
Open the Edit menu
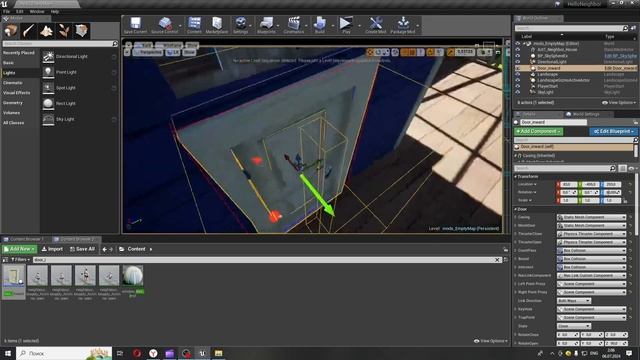pos(19,11)
